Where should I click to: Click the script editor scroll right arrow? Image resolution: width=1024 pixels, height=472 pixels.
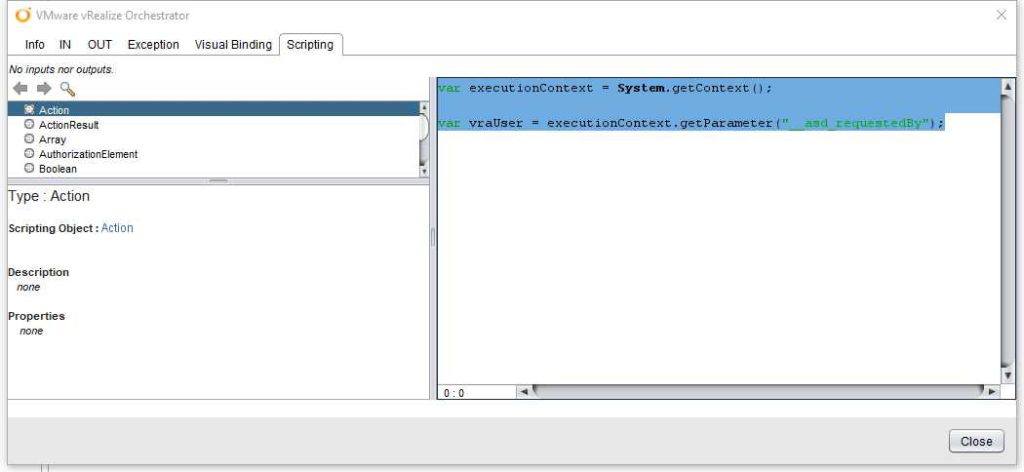pos(993,392)
